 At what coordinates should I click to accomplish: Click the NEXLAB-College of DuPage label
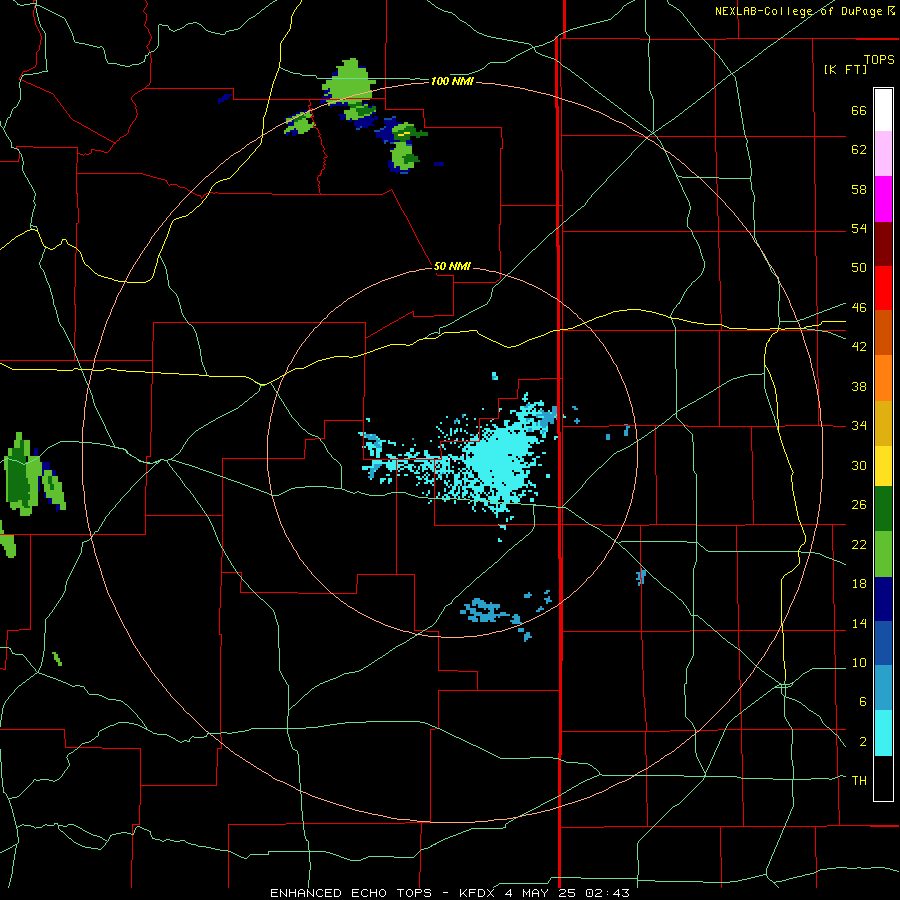point(799,11)
